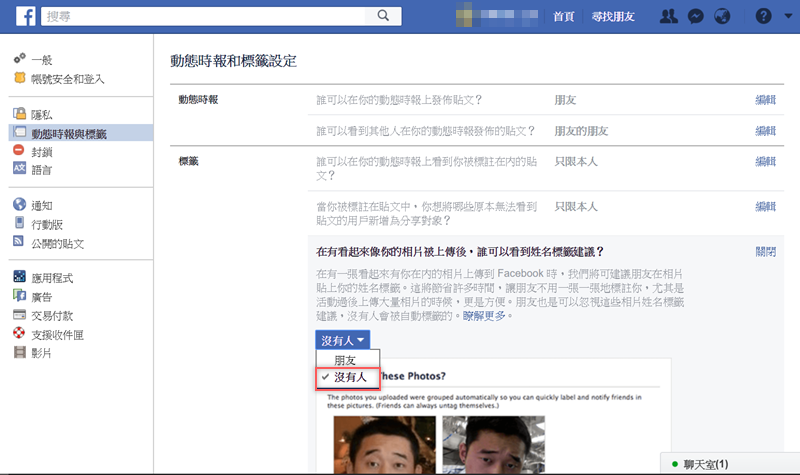Click the 首頁 home link
This screenshot has height=475, width=800.
tap(564, 16)
